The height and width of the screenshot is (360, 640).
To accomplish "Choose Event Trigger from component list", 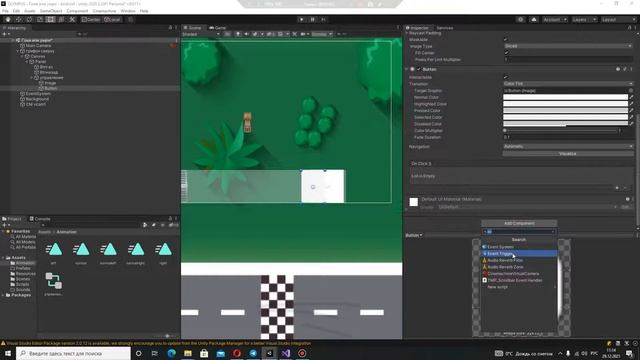I will 519,253.
